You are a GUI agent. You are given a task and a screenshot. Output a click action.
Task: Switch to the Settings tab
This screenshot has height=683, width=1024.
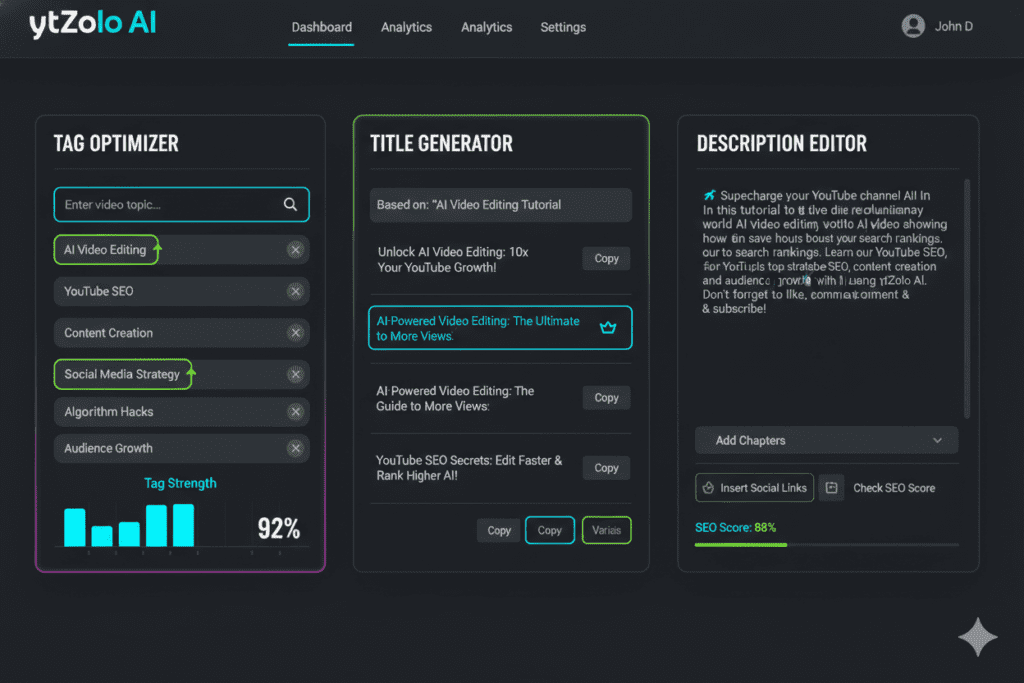tap(562, 27)
